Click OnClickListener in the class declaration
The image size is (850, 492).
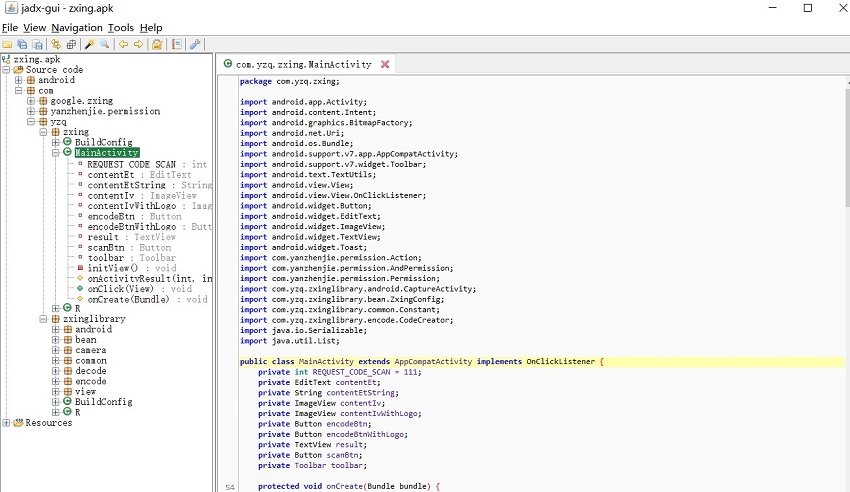(x=561, y=361)
